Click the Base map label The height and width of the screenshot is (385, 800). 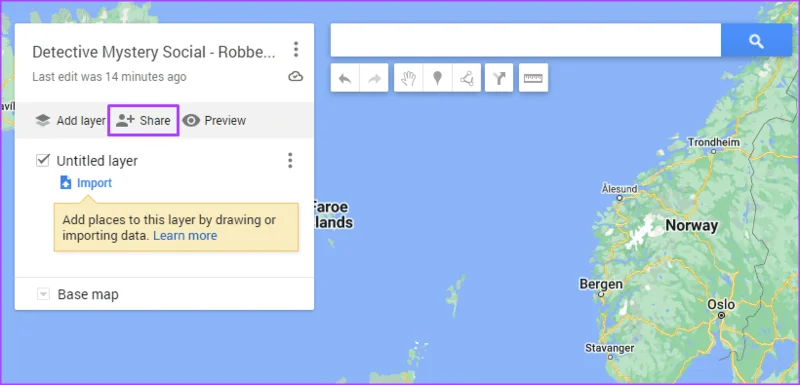coord(88,295)
